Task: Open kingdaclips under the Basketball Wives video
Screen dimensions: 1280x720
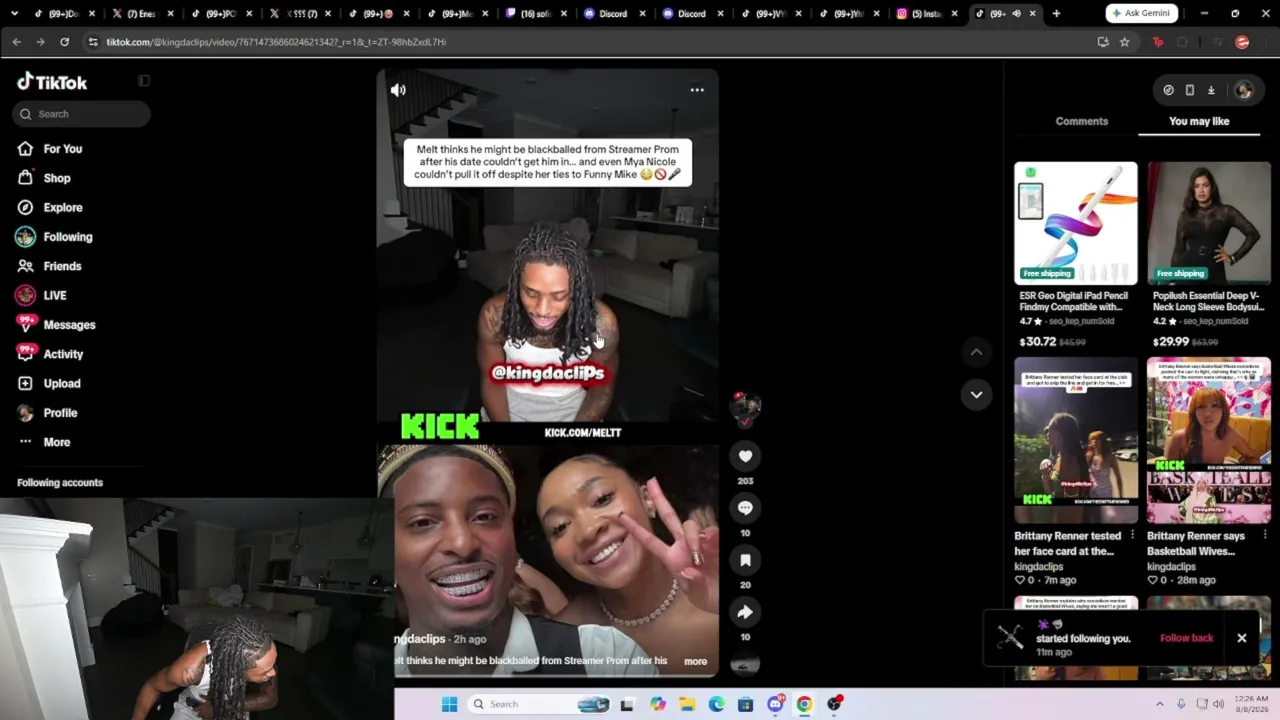Action: (1172, 567)
